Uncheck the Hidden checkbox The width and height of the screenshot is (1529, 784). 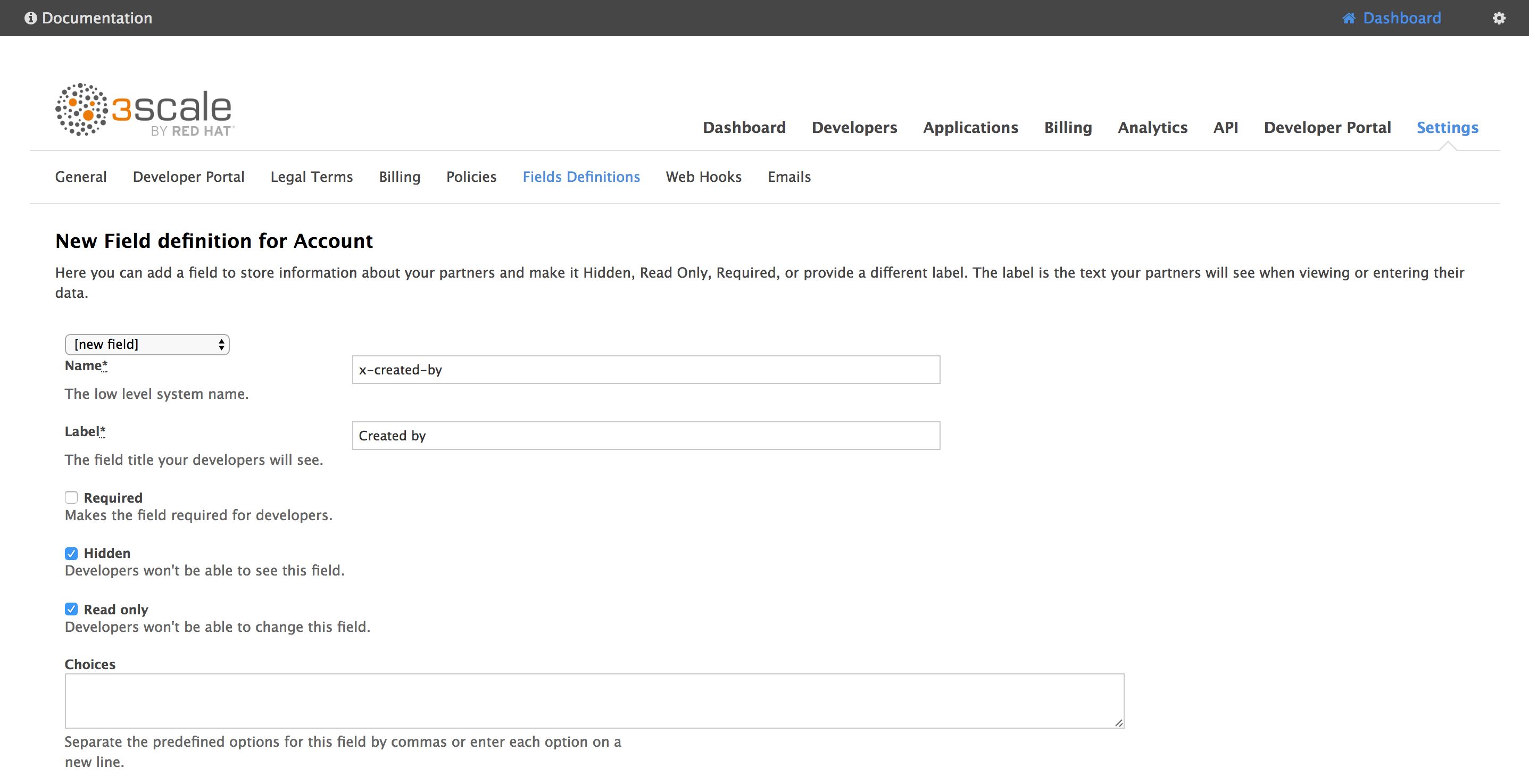tap(71, 553)
